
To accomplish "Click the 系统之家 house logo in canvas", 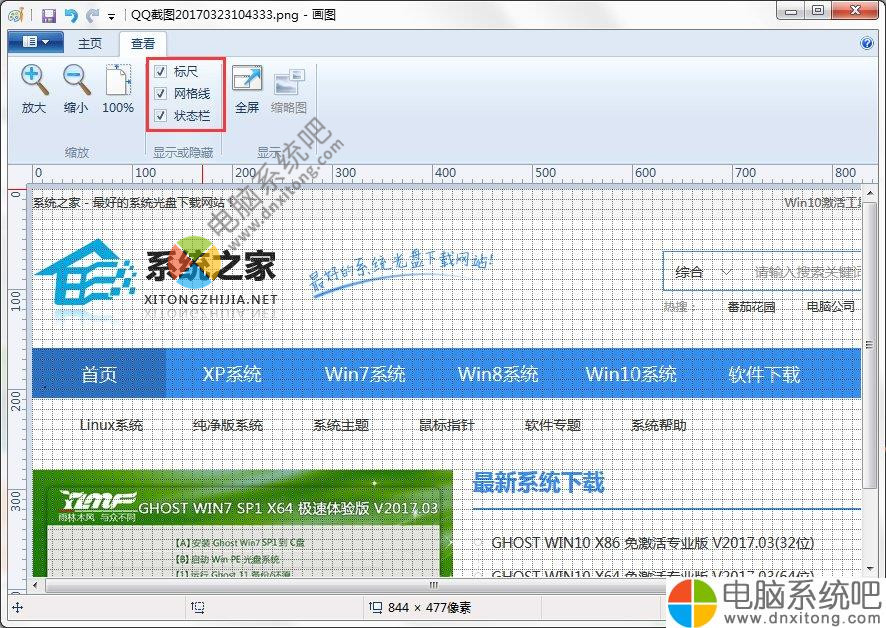I will point(86,273).
